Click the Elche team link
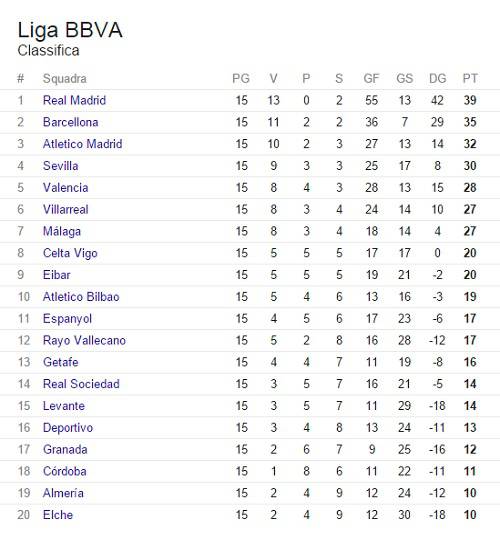 [x=58, y=515]
